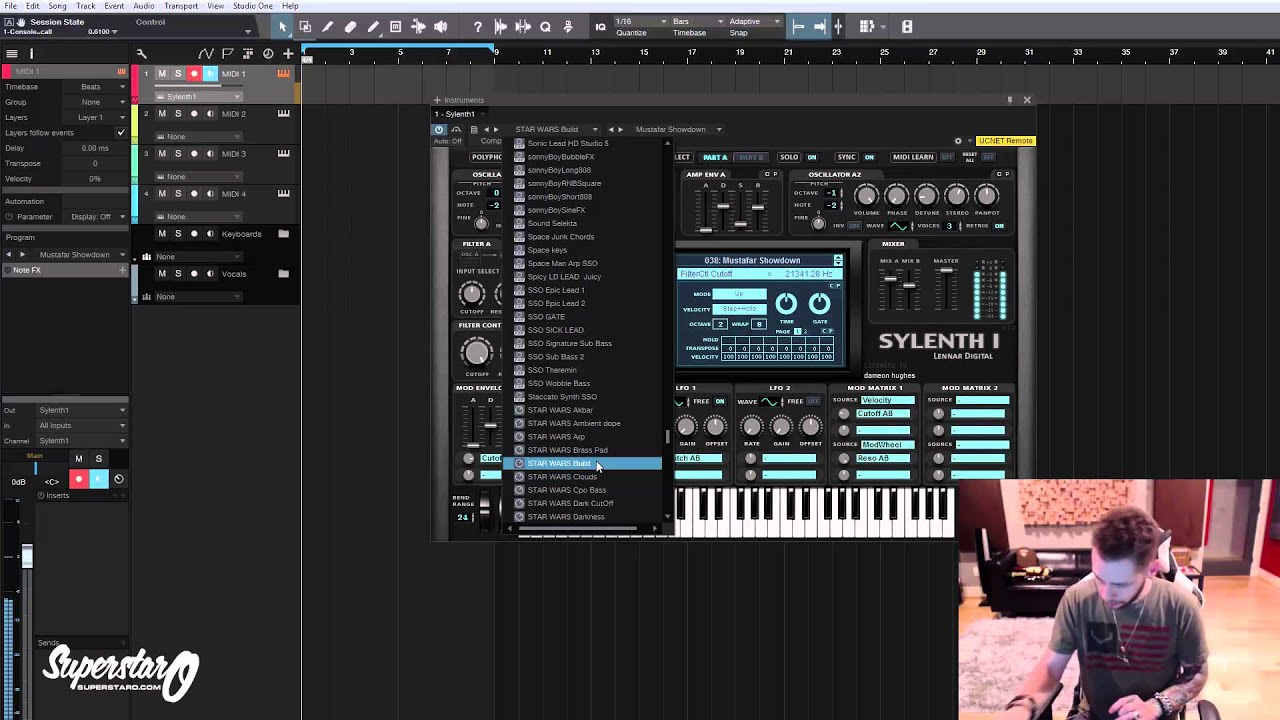Select the Listen tool in the toolbar
The image size is (1280, 720).
coord(441,27)
